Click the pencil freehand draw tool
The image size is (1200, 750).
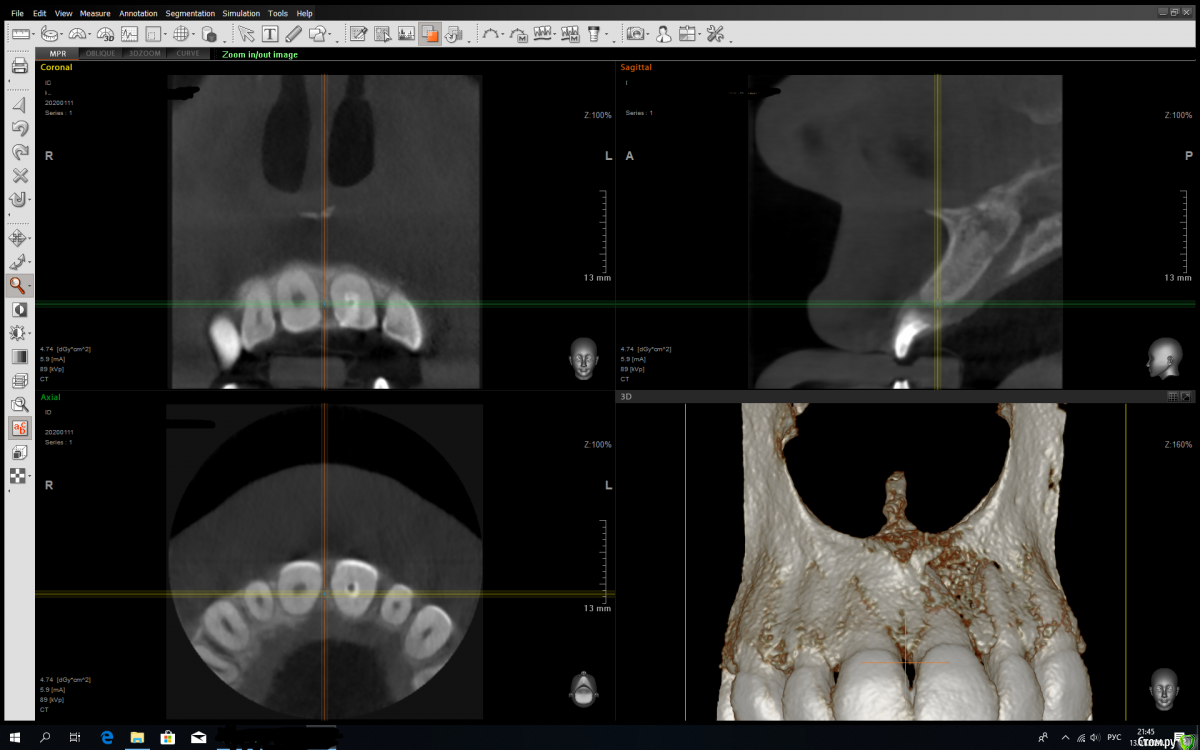click(x=293, y=34)
